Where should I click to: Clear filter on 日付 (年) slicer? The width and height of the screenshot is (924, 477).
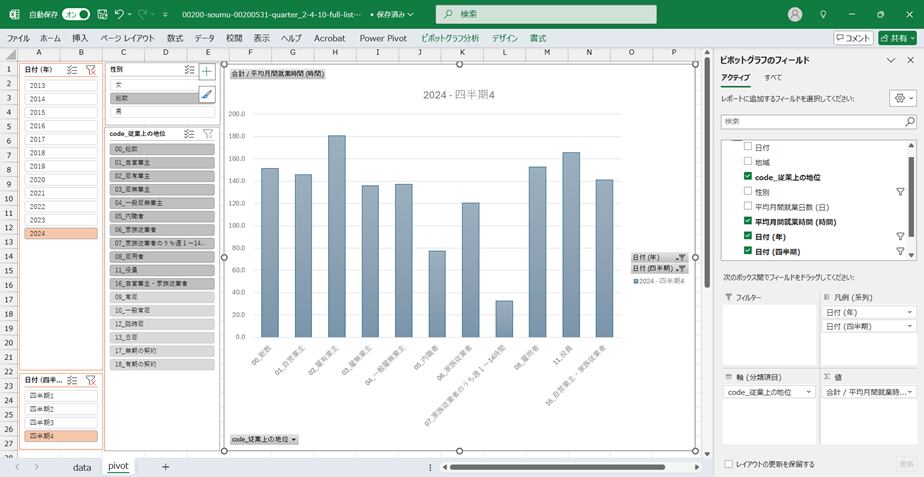click(91, 70)
